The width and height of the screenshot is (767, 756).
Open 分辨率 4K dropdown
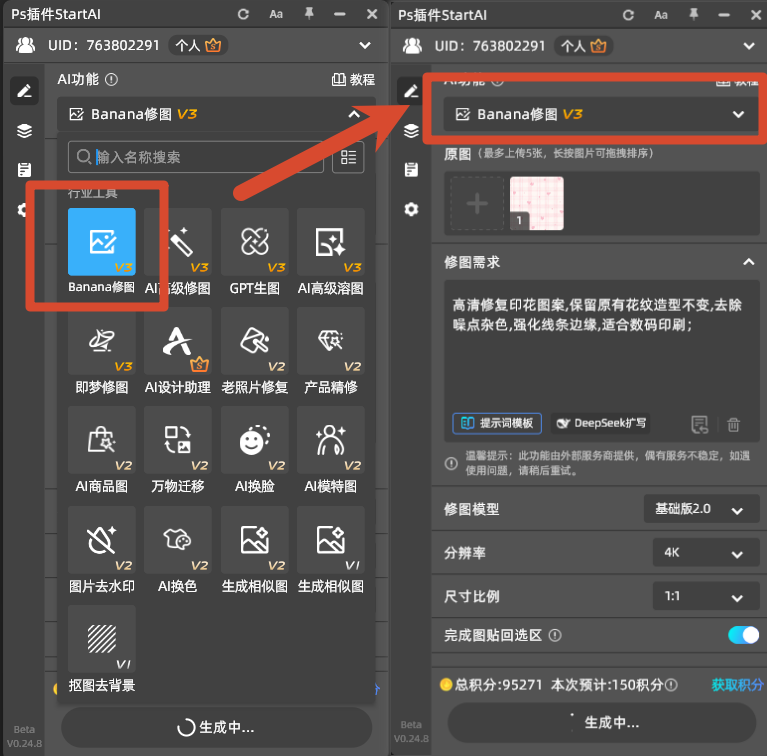point(706,553)
